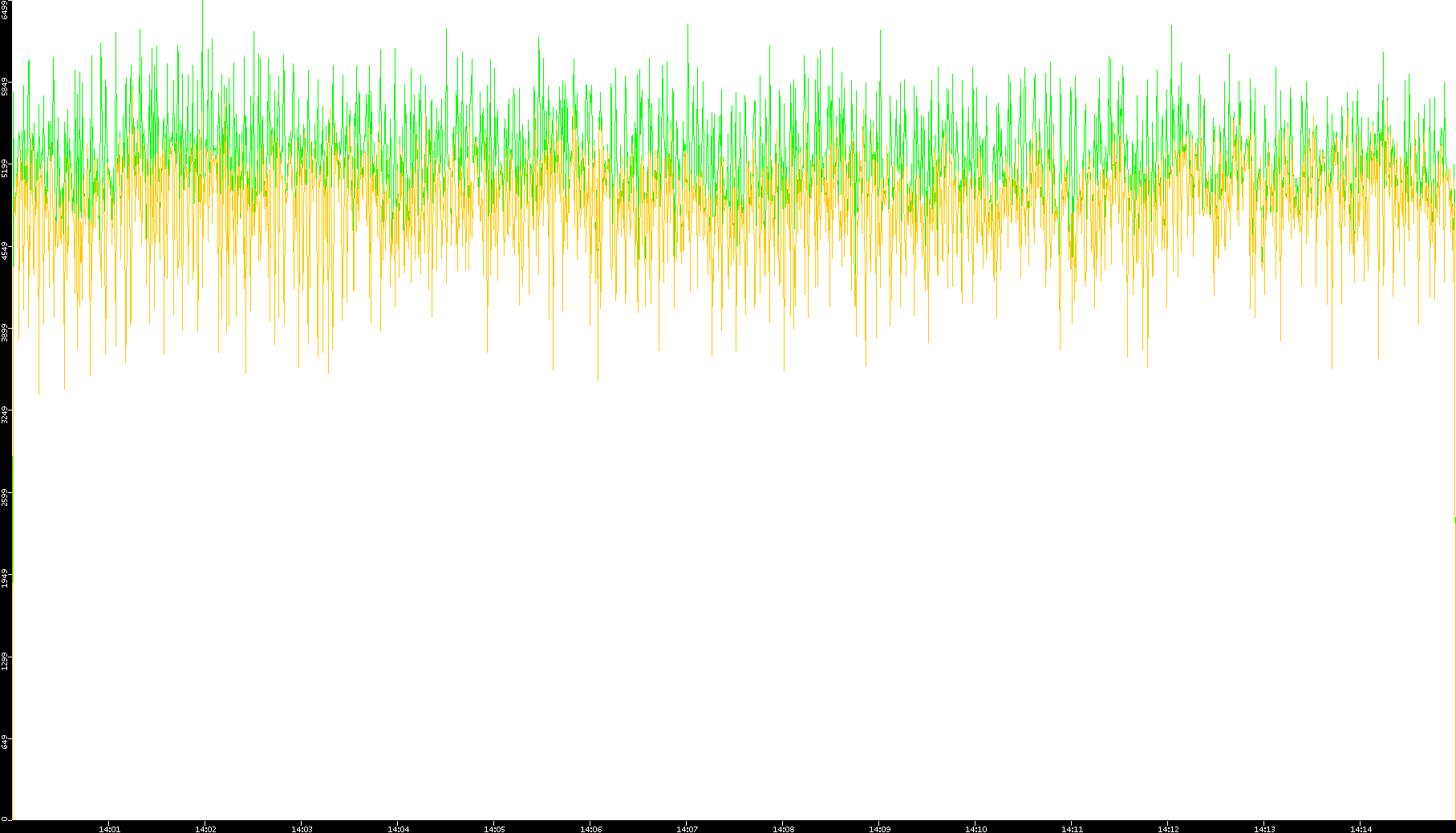This screenshot has width=1456, height=833.
Task: Click the 5199 vertical axis value
Action: coord(6,168)
